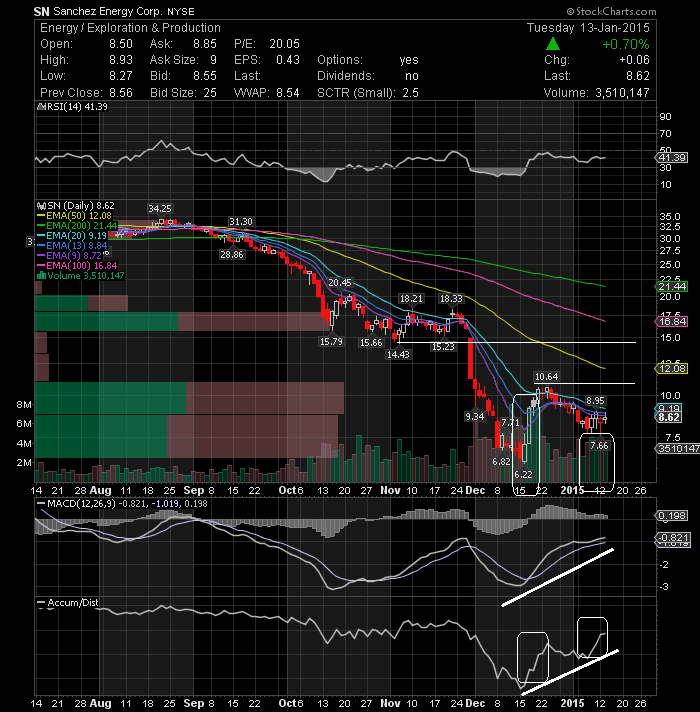
Task: Click the 10.64 price high annotation
Action: click(x=547, y=376)
